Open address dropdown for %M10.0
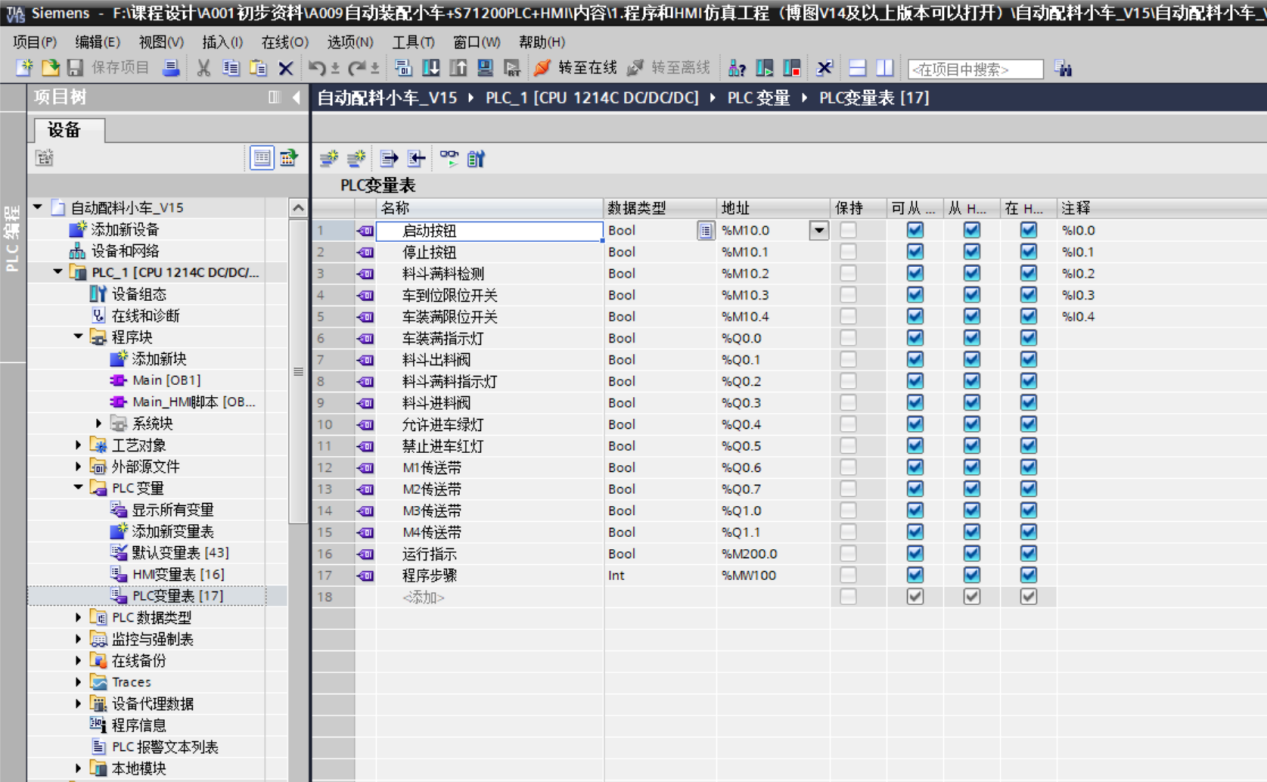 coord(819,230)
